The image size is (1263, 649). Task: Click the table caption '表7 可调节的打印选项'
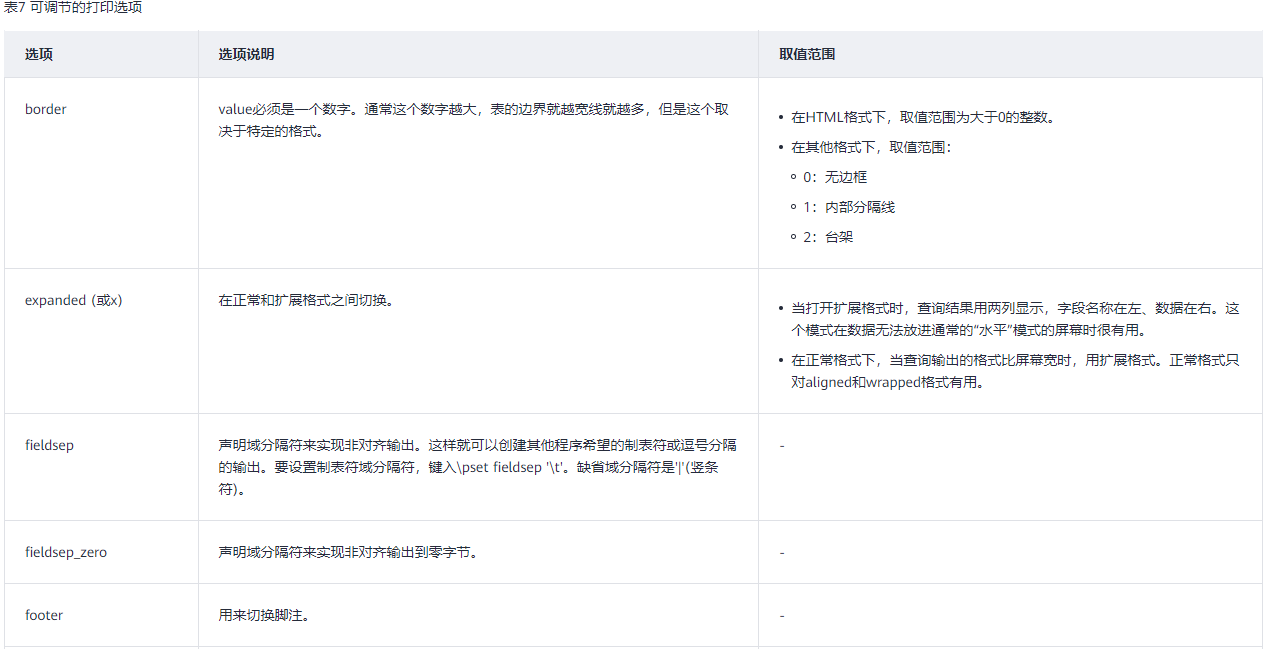click(x=71, y=8)
